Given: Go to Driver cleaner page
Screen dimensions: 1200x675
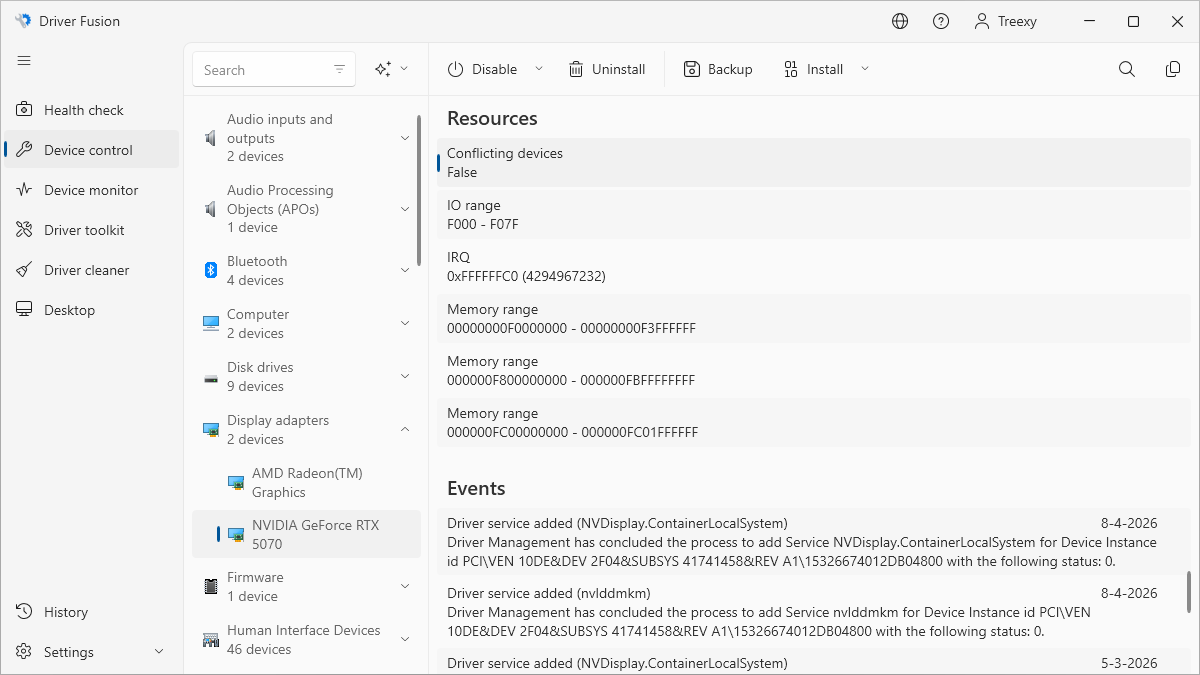Looking at the screenshot, I should point(86,270).
